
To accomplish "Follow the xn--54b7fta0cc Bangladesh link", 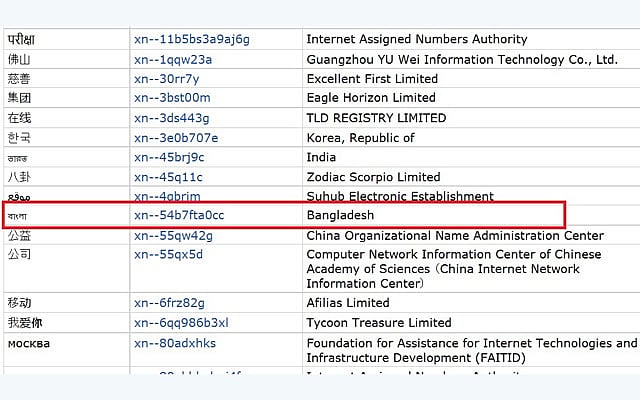I will point(179,215).
